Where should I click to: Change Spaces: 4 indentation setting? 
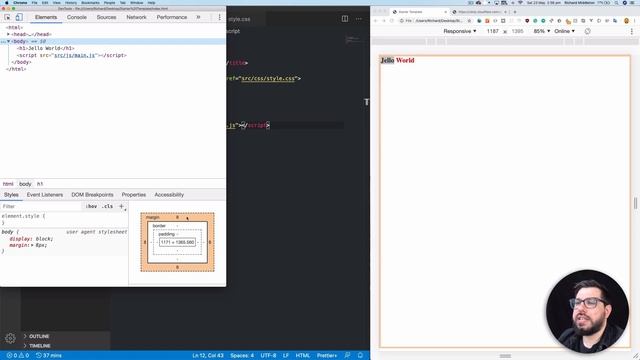pyautogui.click(x=242, y=356)
